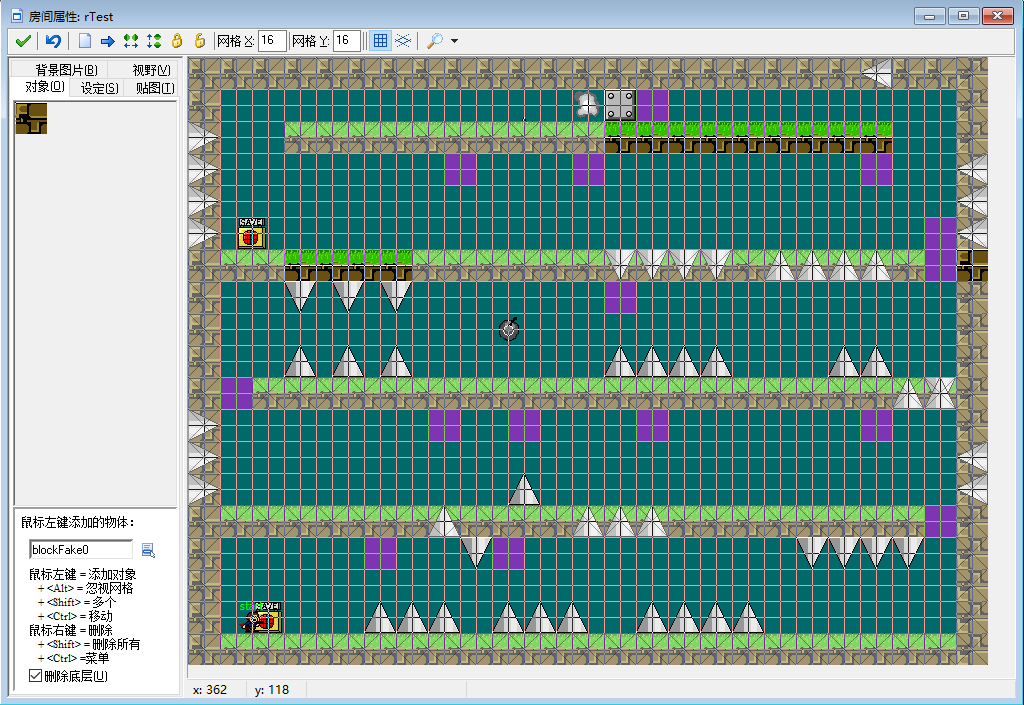Shift all instances with the blue arrow icon
The height and width of the screenshot is (705, 1024).
point(108,41)
